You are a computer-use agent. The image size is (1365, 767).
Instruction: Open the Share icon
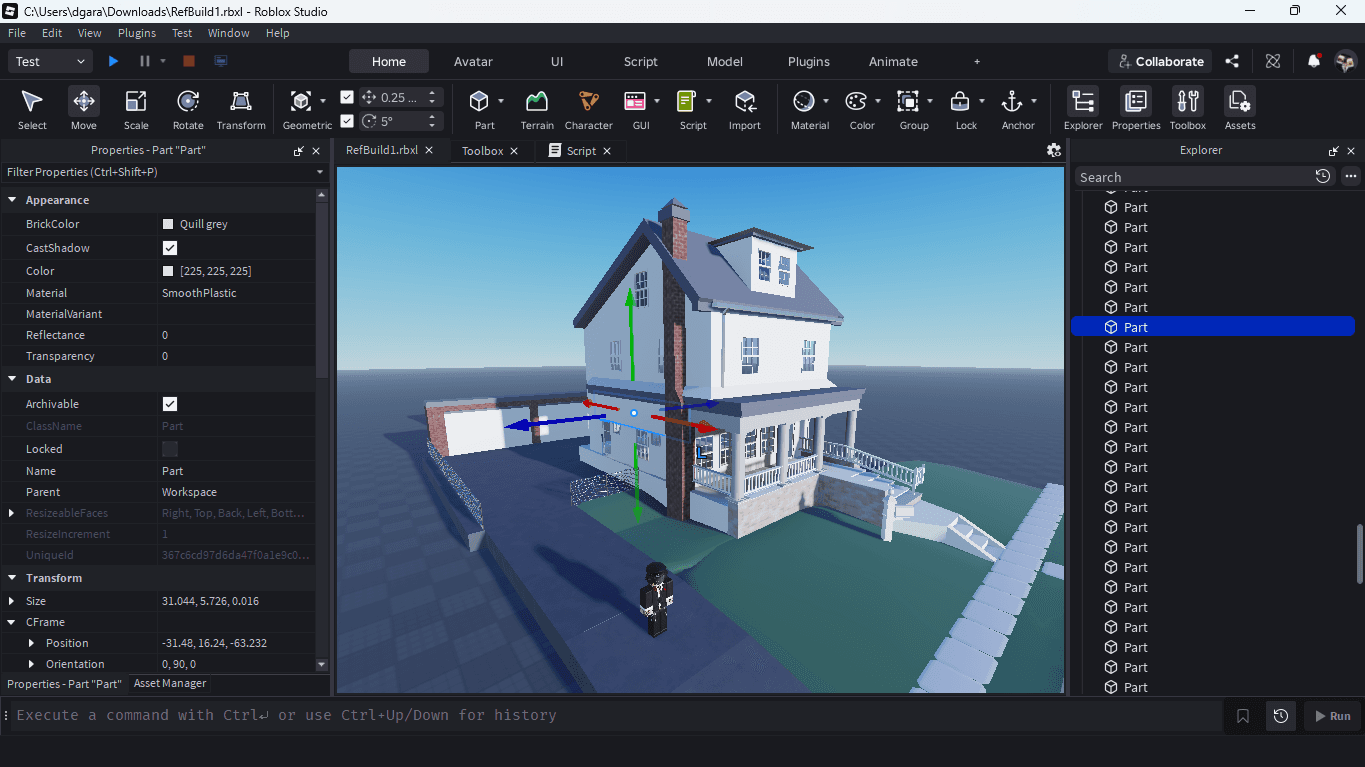[x=1232, y=61]
